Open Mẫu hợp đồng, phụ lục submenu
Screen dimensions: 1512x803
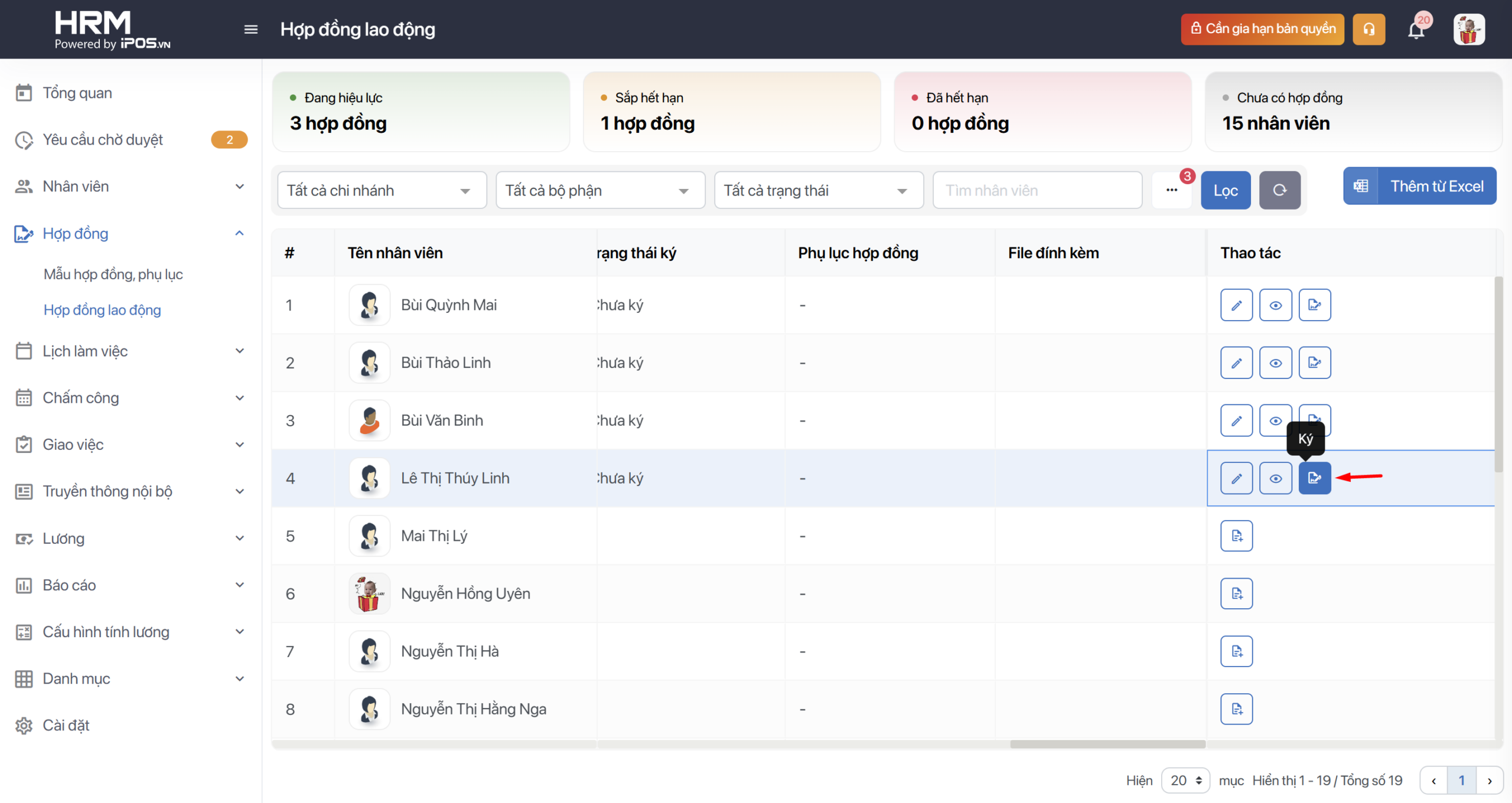113,275
